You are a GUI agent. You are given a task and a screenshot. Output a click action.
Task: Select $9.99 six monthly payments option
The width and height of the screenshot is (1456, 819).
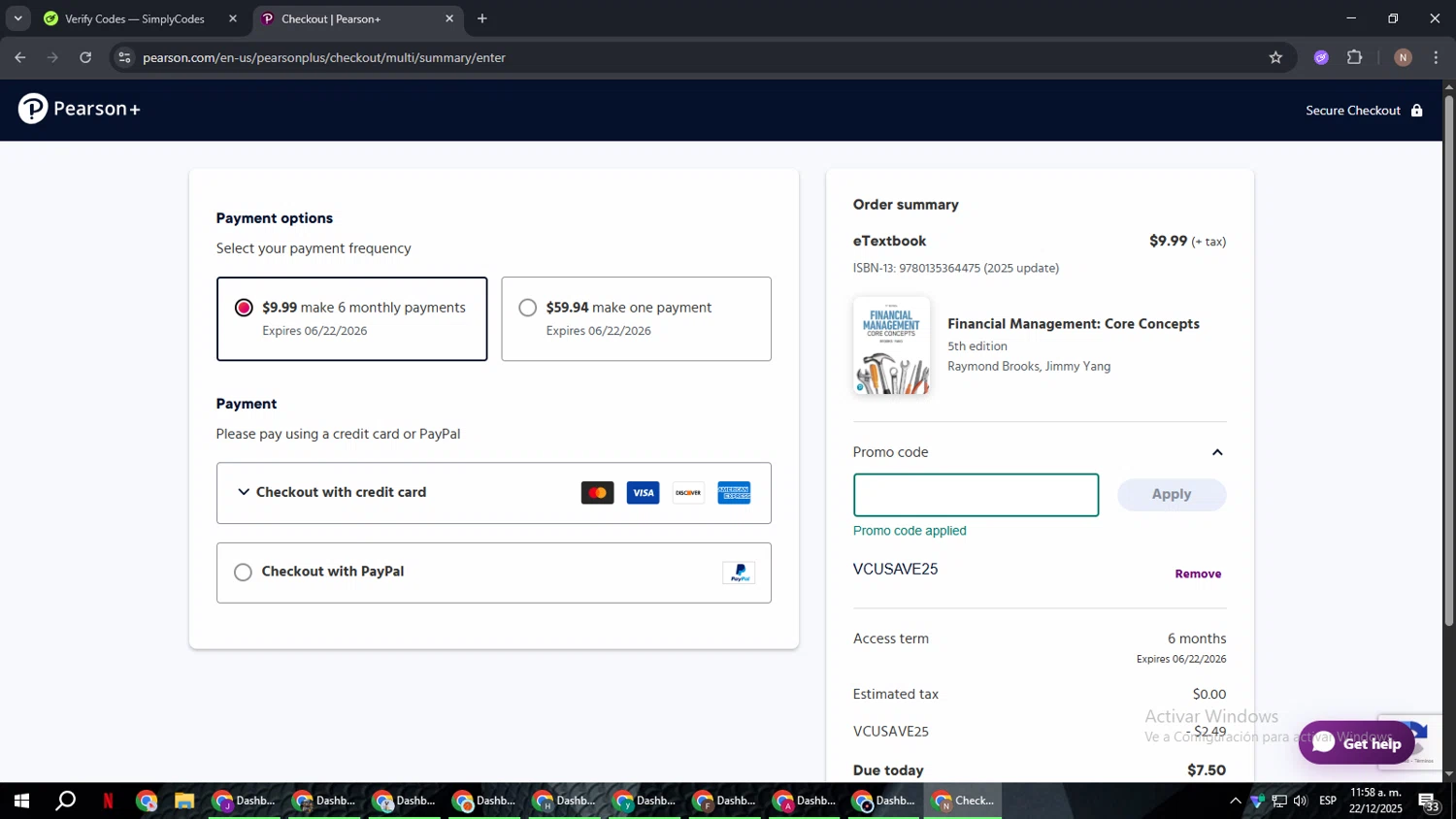pyautogui.click(x=245, y=308)
